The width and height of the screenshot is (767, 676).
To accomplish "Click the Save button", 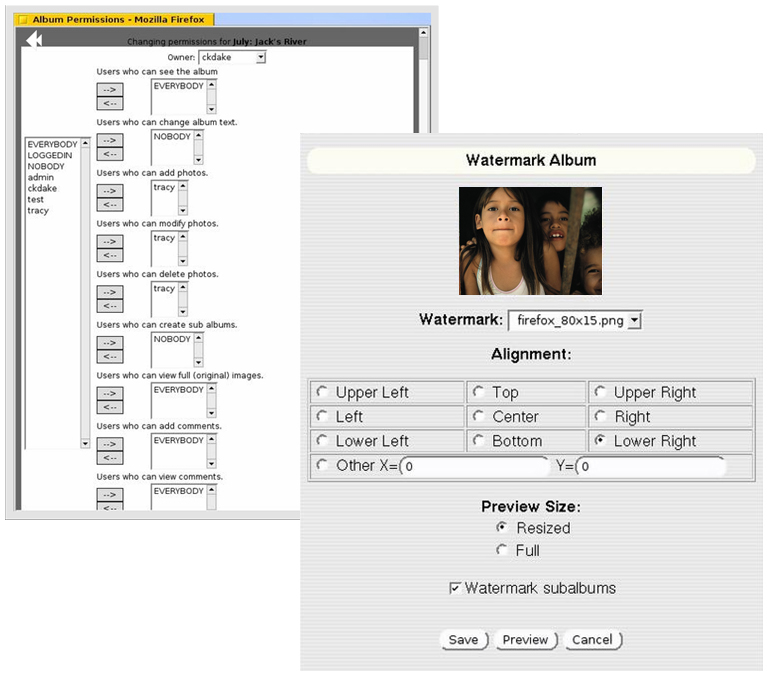I will pos(464,640).
